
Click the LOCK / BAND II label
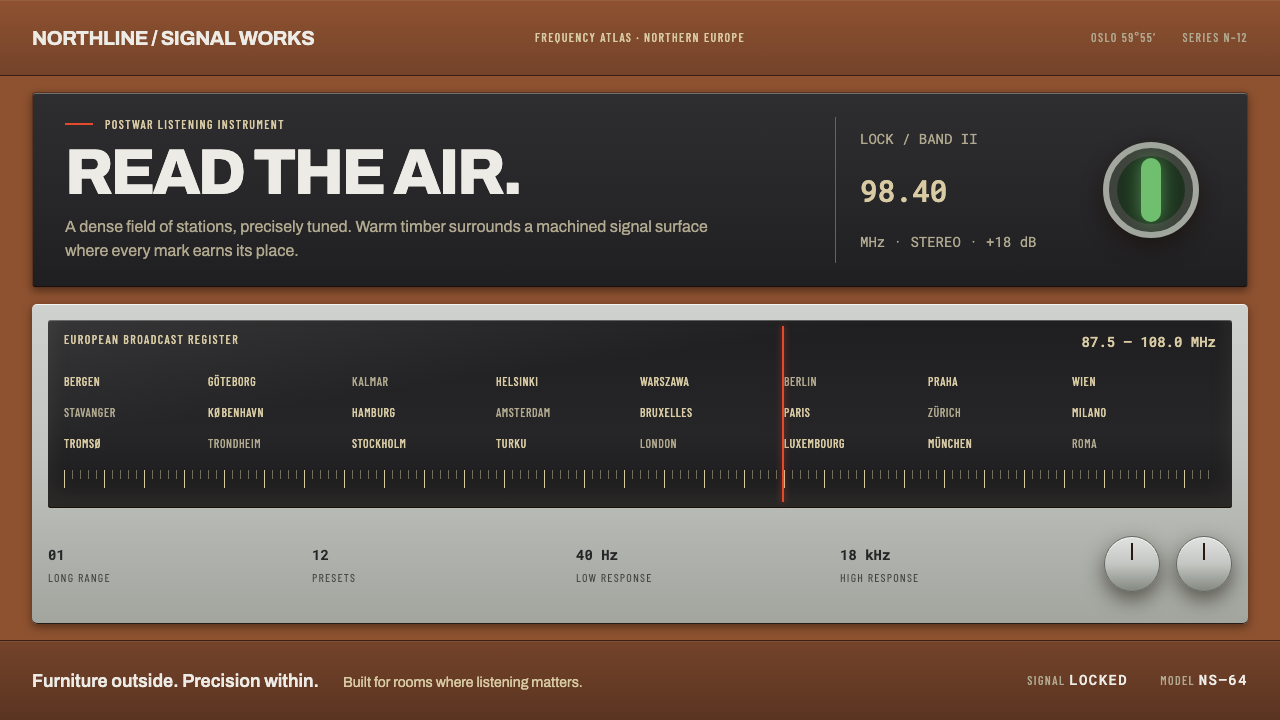click(x=919, y=139)
